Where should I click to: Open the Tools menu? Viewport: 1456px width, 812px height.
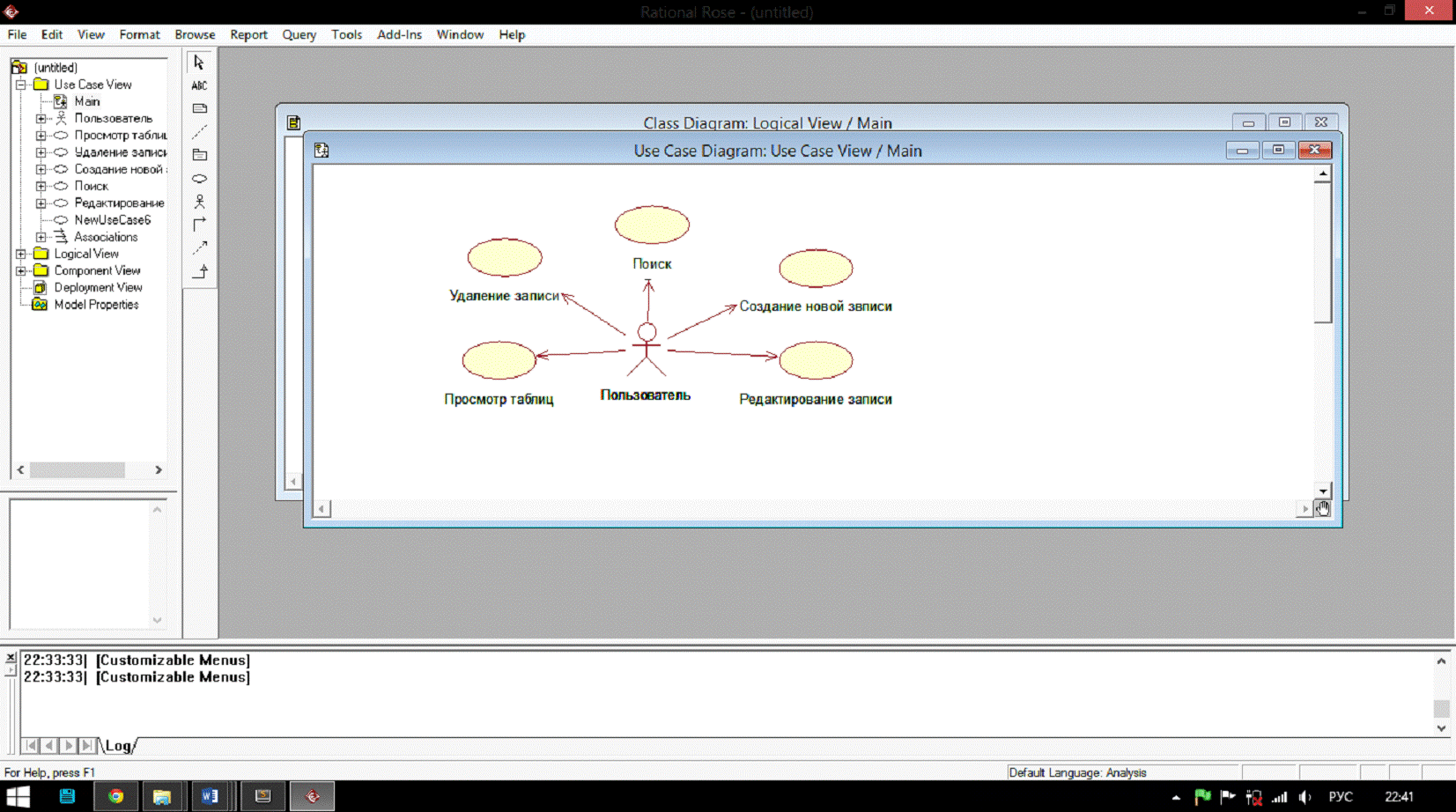[346, 34]
